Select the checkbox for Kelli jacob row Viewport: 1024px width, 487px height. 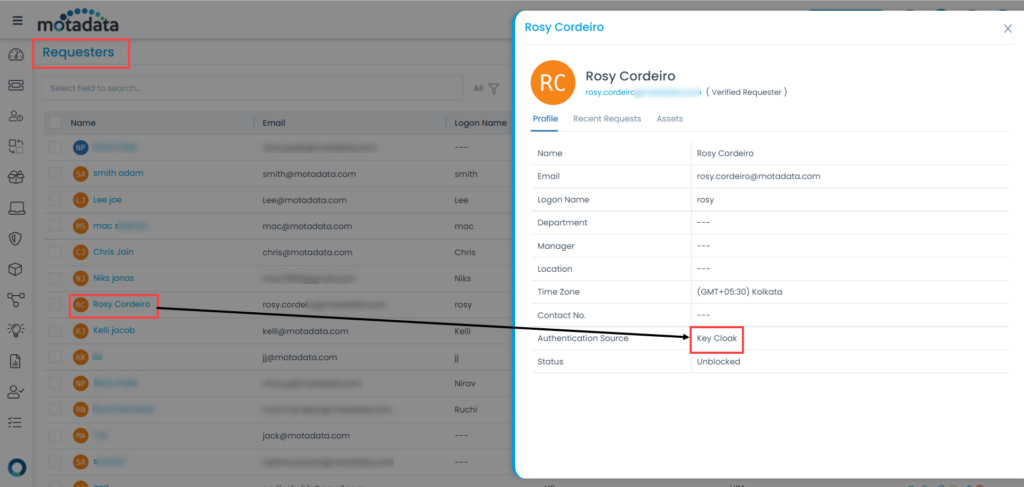(x=55, y=330)
